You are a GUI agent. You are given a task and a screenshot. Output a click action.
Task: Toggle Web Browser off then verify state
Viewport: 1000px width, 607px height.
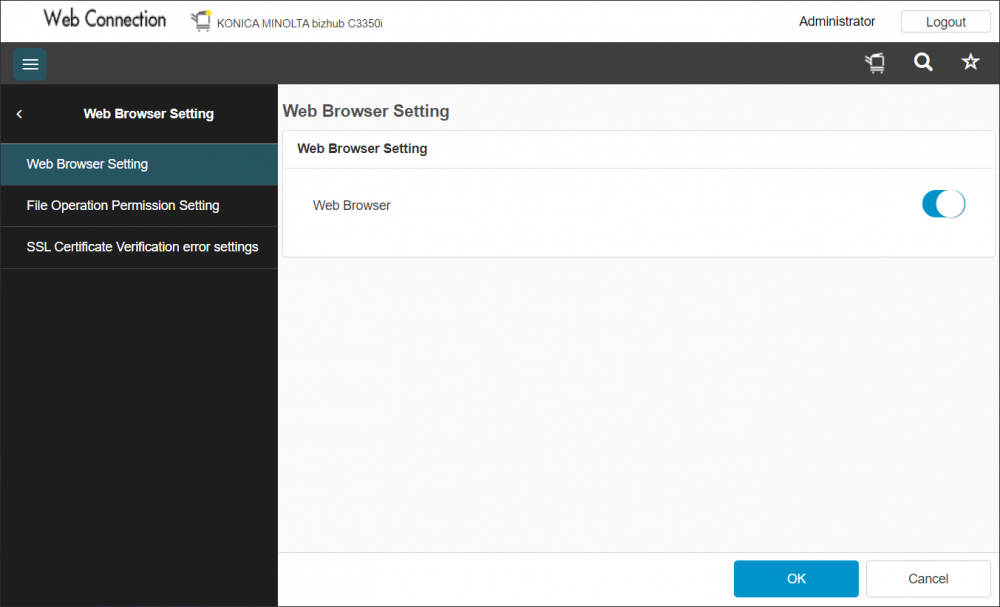pyautogui.click(x=943, y=203)
